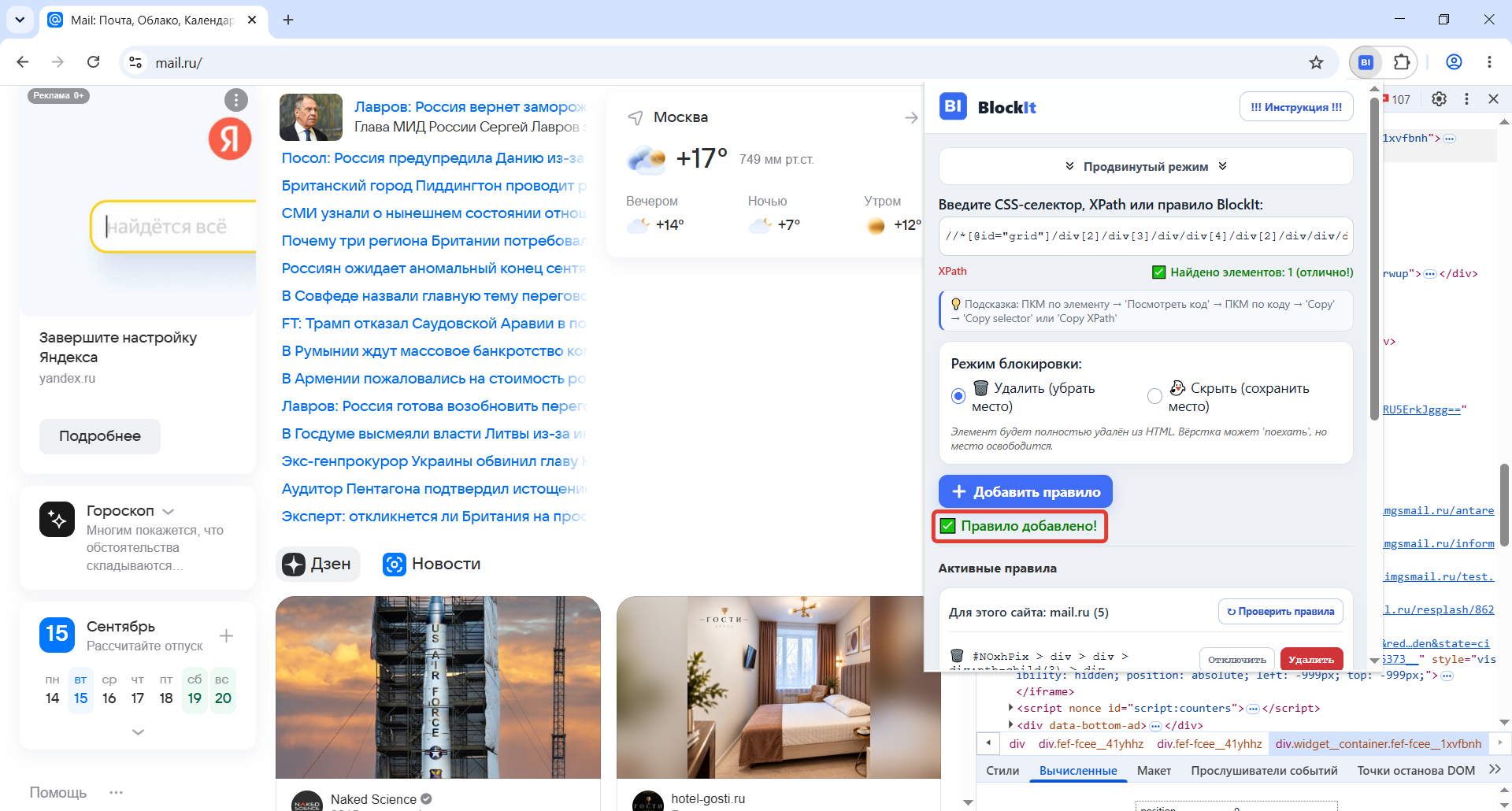
Task: Select the Новости feed tab
Action: pyautogui.click(x=432, y=564)
